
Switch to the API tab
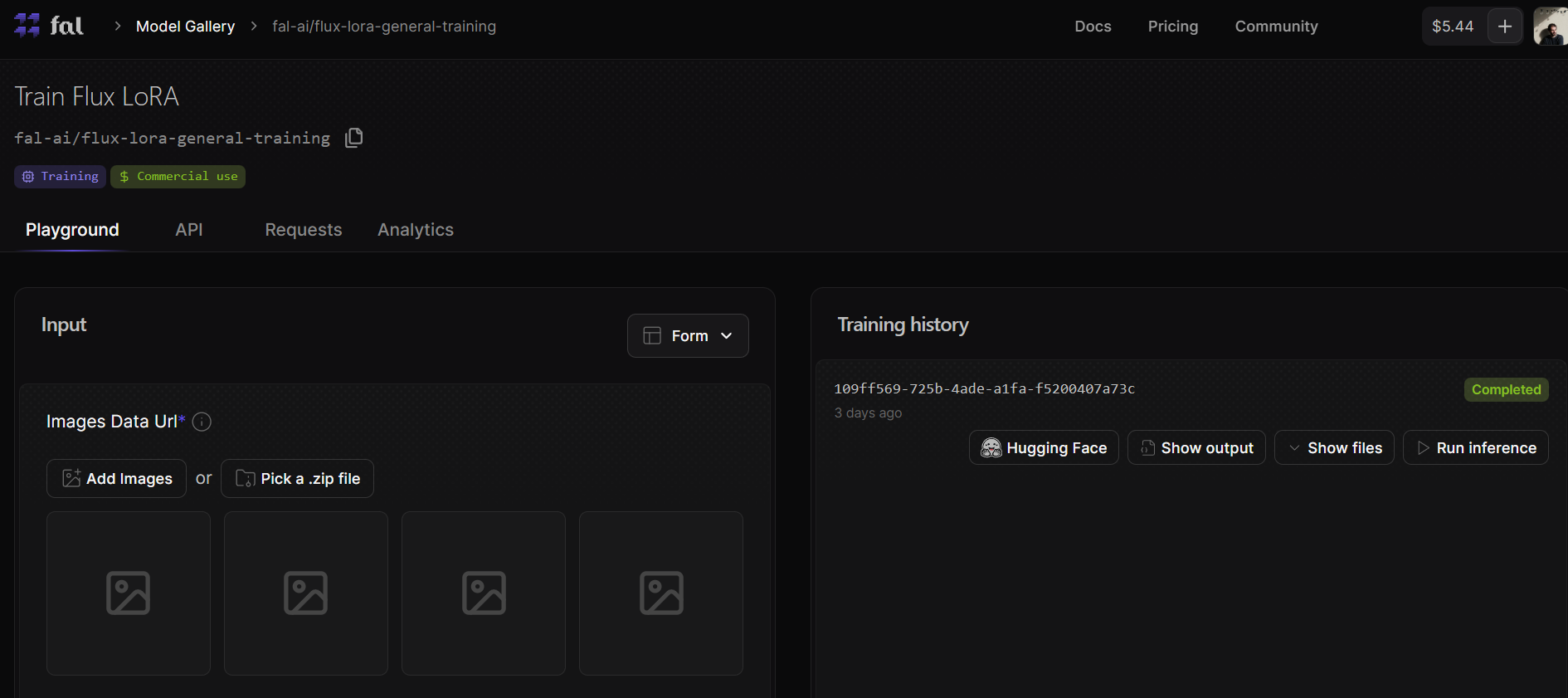tap(189, 230)
